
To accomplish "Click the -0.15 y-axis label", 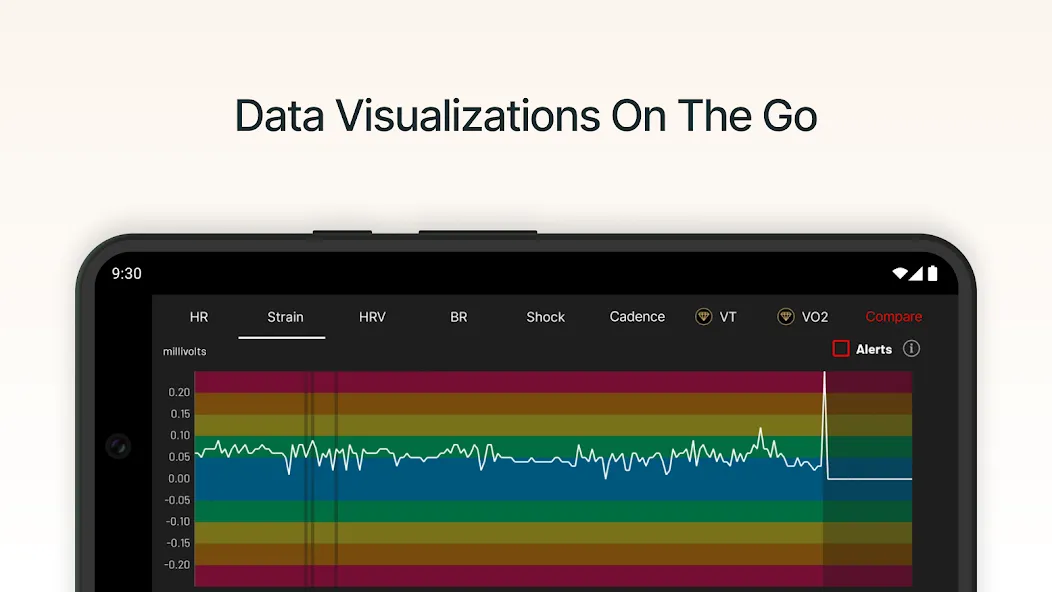I will pos(177,543).
